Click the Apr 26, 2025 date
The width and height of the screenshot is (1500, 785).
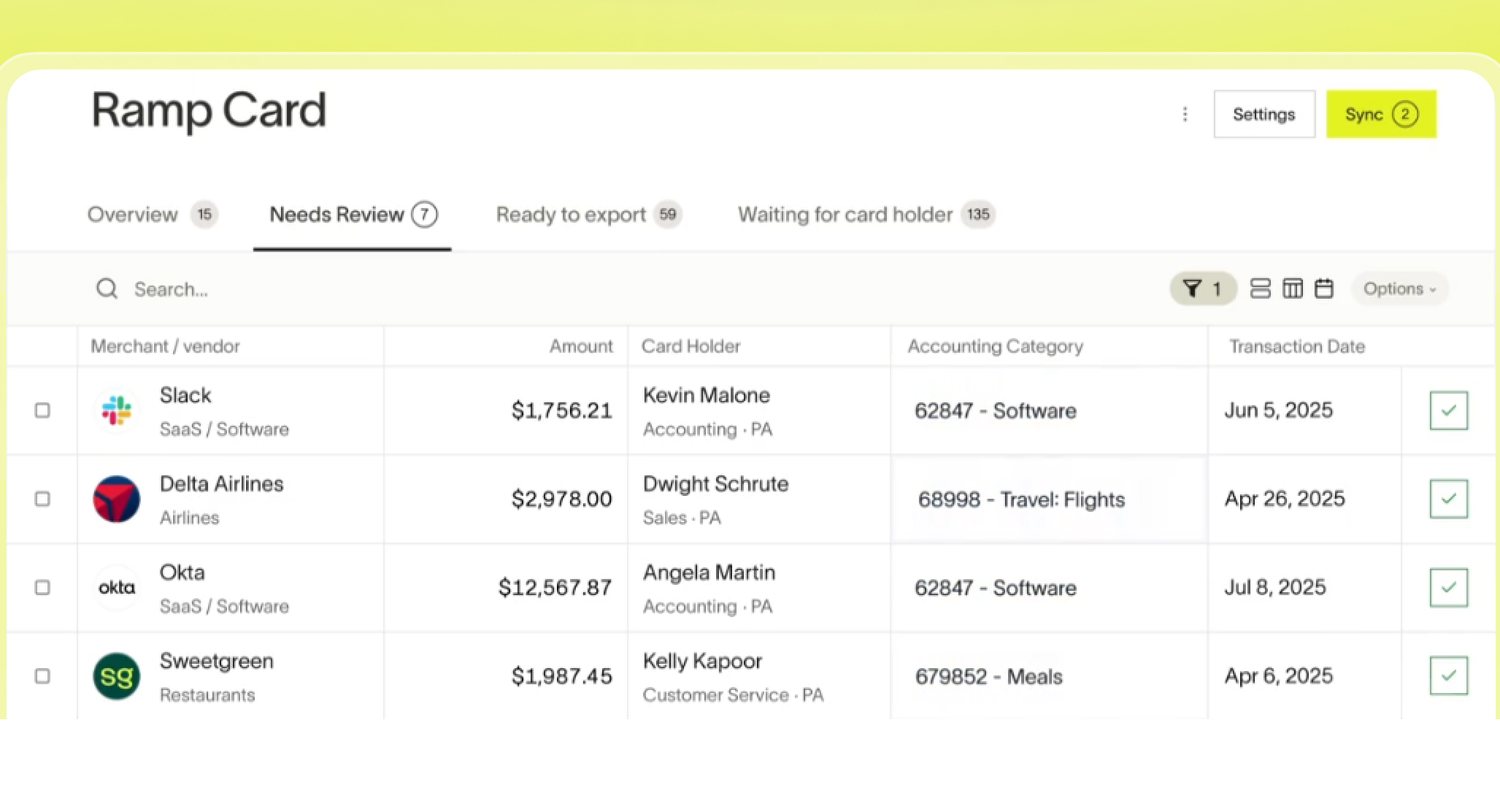pyautogui.click(x=1285, y=499)
